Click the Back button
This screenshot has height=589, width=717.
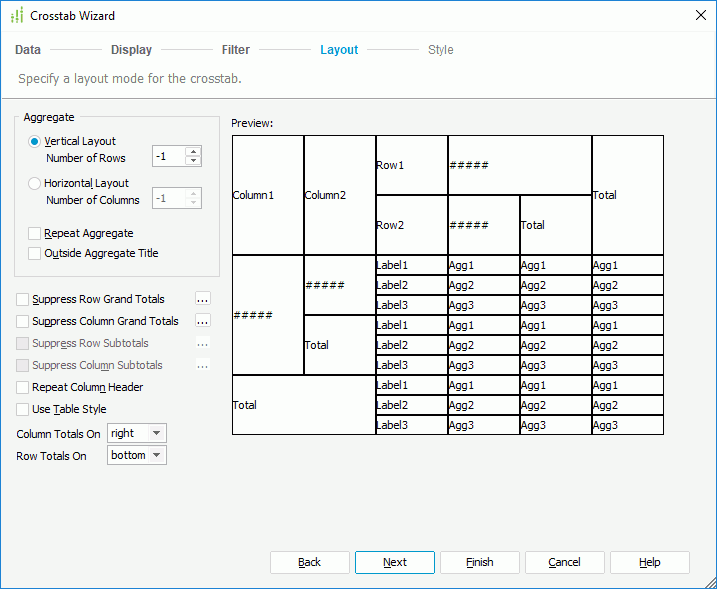(x=310, y=562)
